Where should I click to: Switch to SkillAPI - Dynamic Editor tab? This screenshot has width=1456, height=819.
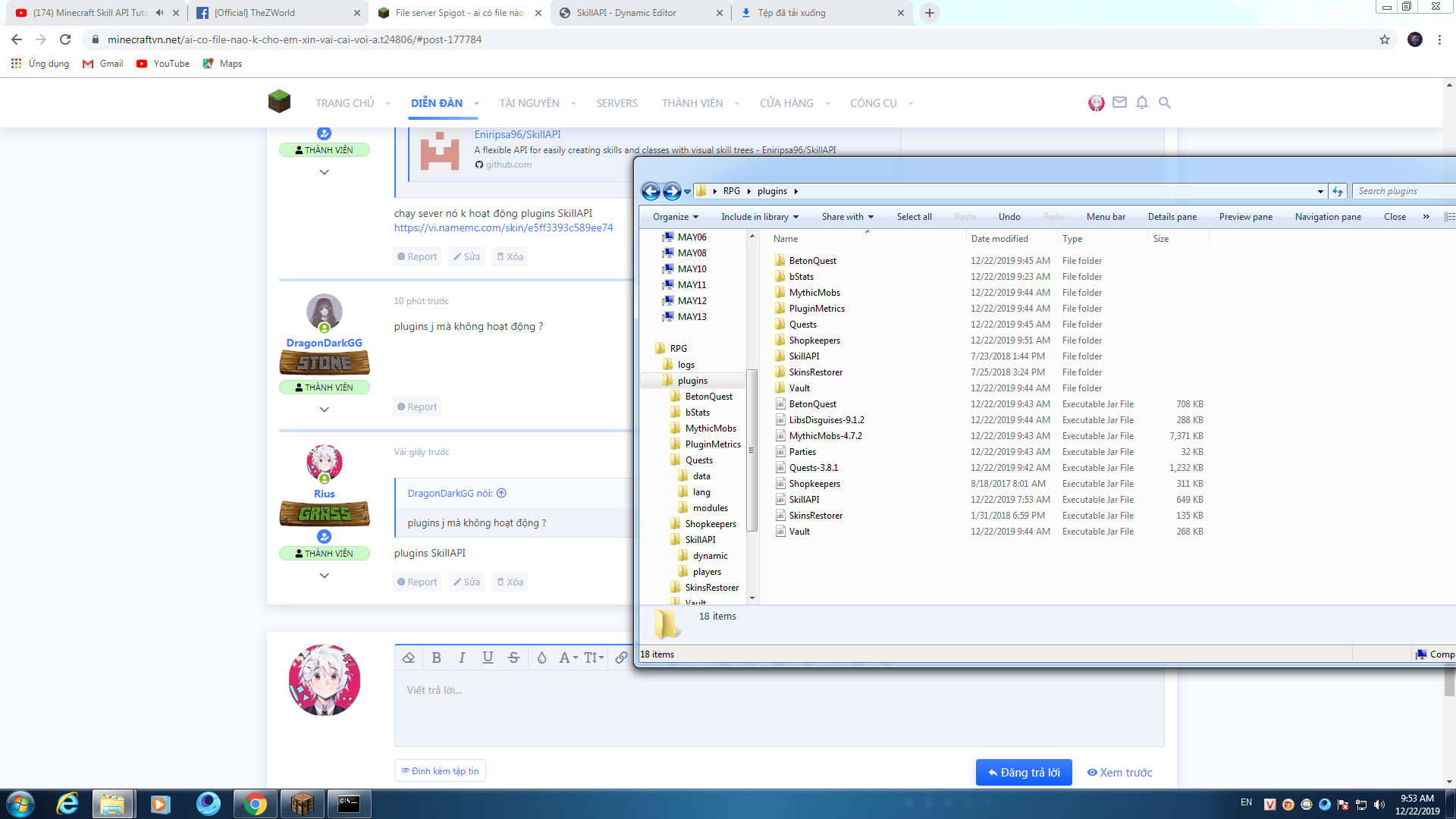[x=626, y=13]
